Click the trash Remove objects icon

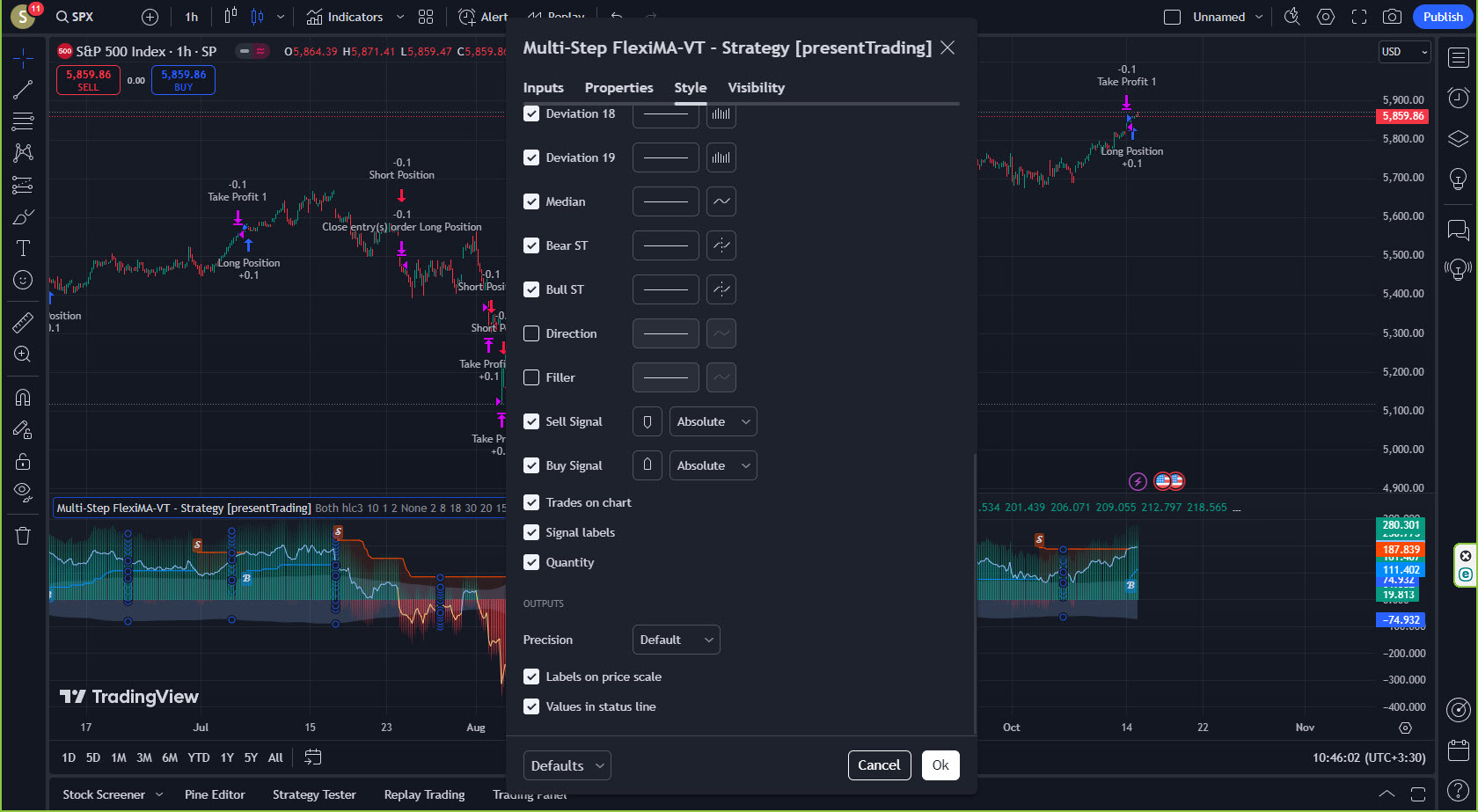point(23,536)
